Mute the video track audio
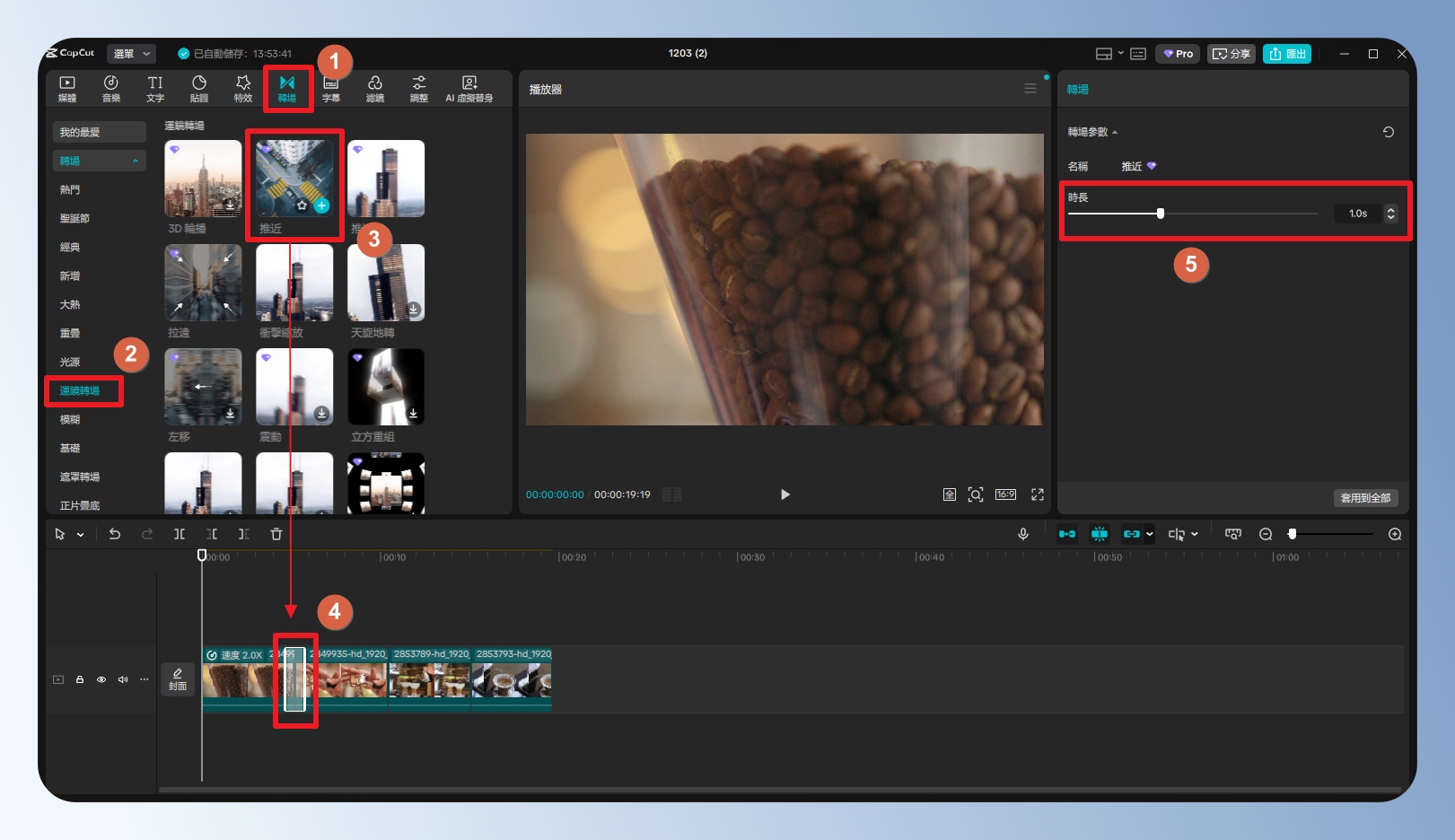Image resolution: width=1455 pixels, height=840 pixels. tap(123, 679)
